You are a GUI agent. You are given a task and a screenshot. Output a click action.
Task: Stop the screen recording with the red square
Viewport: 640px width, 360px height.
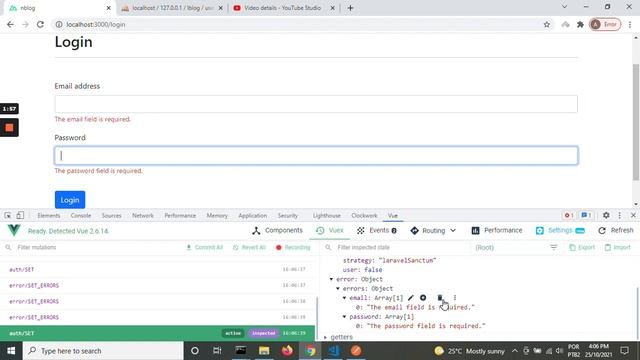[x=9, y=128]
